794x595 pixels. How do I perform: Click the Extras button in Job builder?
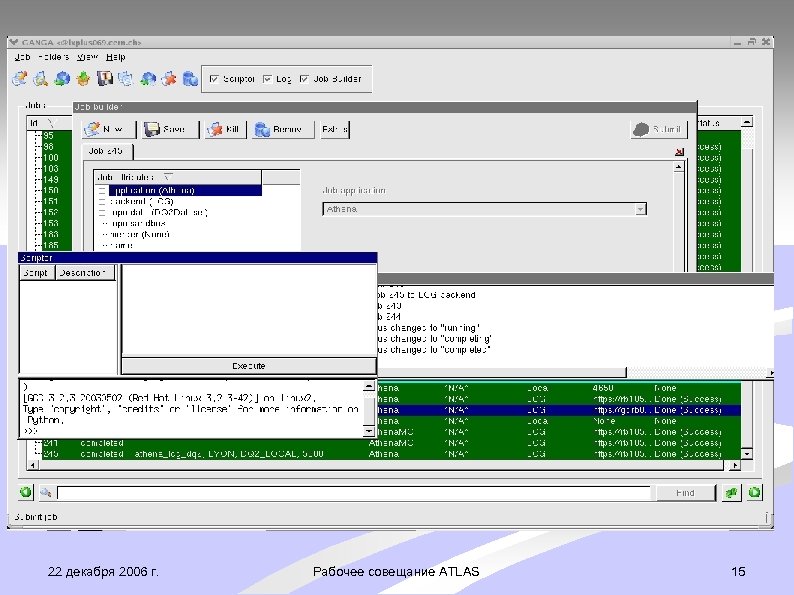[x=335, y=129]
